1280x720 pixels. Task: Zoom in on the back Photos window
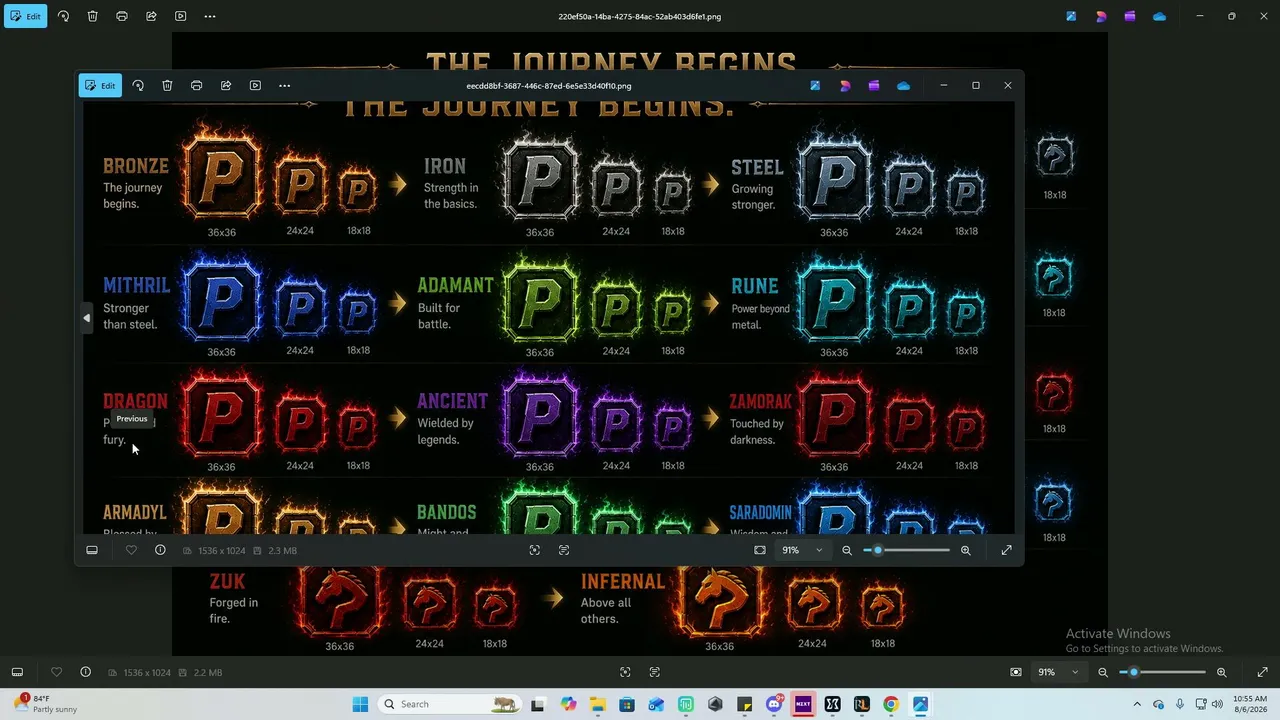[1221, 672]
